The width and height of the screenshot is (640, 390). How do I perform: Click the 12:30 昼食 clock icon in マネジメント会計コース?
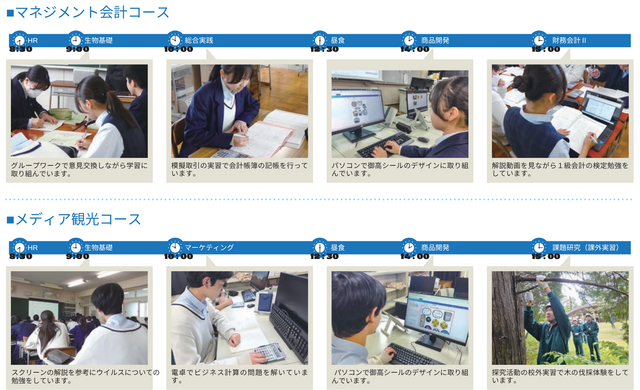pos(320,40)
